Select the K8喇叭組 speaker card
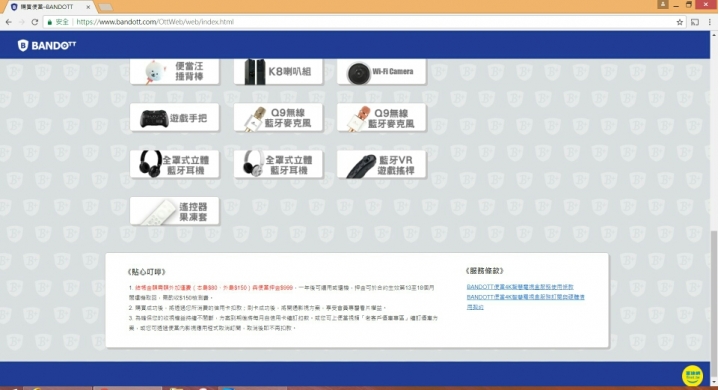This screenshot has width=720, height=390. pyautogui.click(x=278, y=72)
